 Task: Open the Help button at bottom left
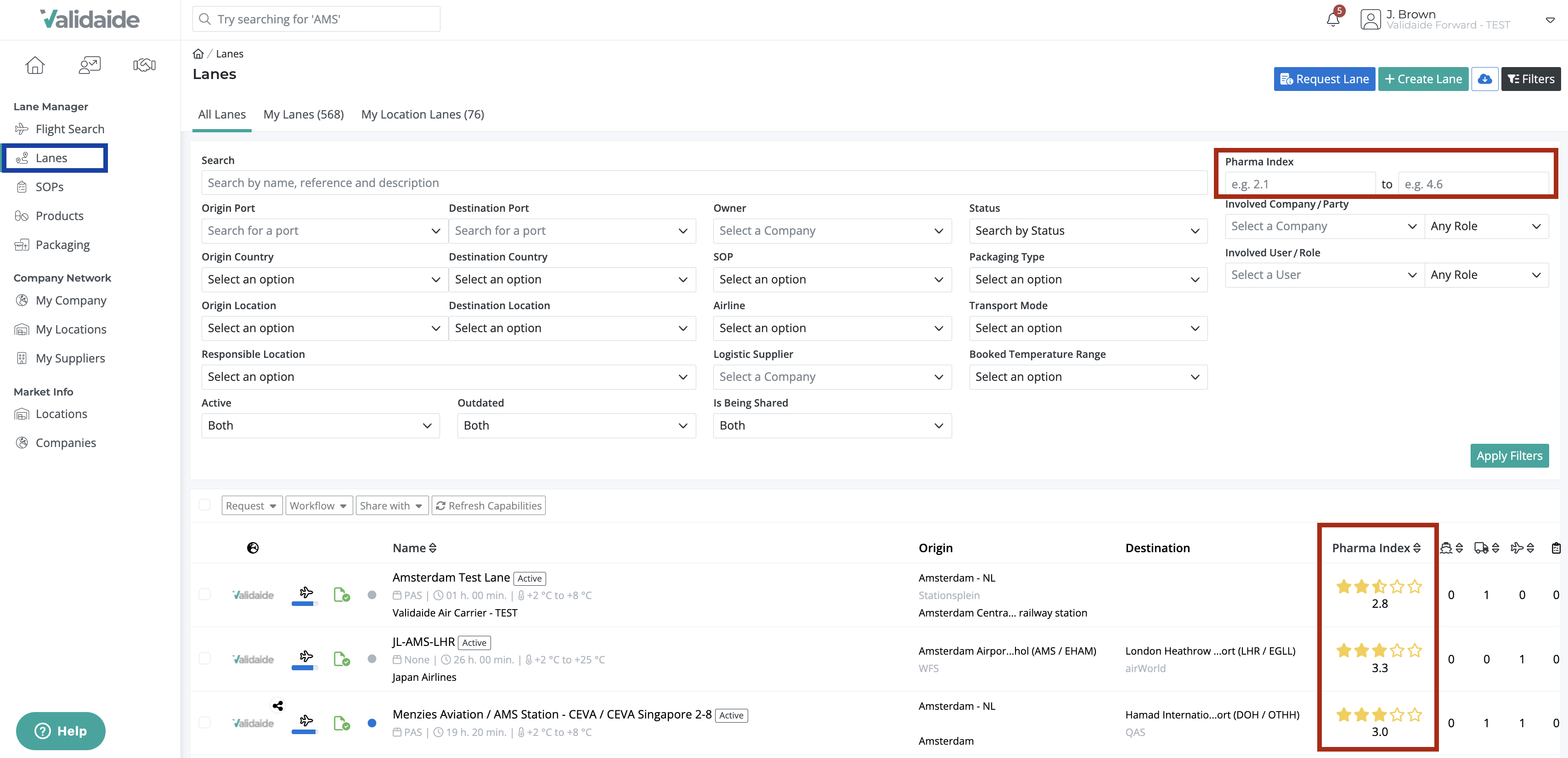pyautogui.click(x=60, y=730)
